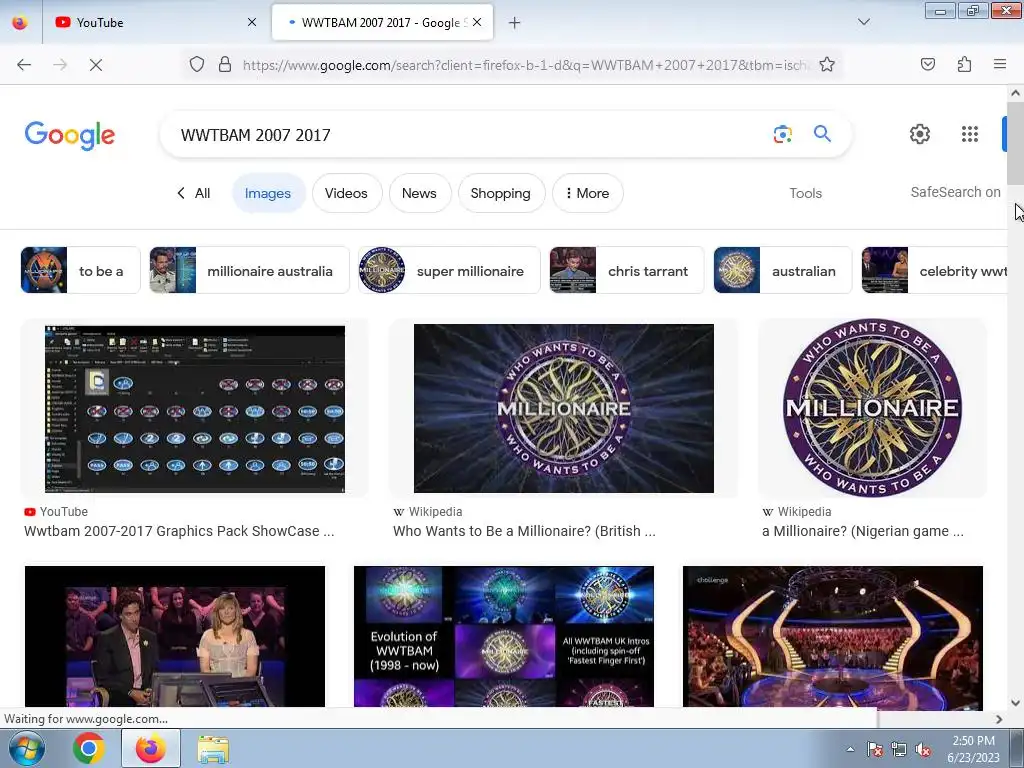Open Google quick settings gear
1024x768 pixels.
pyautogui.click(x=920, y=134)
